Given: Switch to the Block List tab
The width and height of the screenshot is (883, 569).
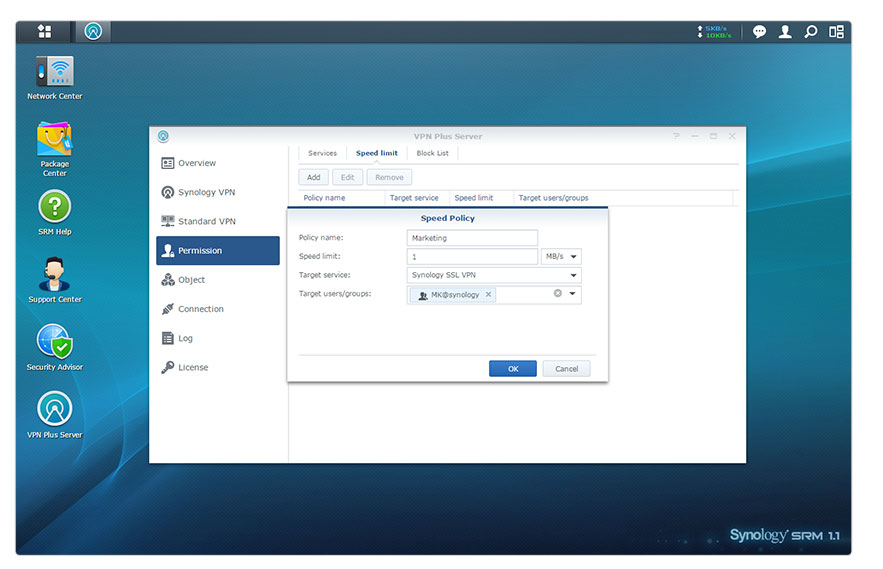Looking at the screenshot, I should [x=432, y=153].
